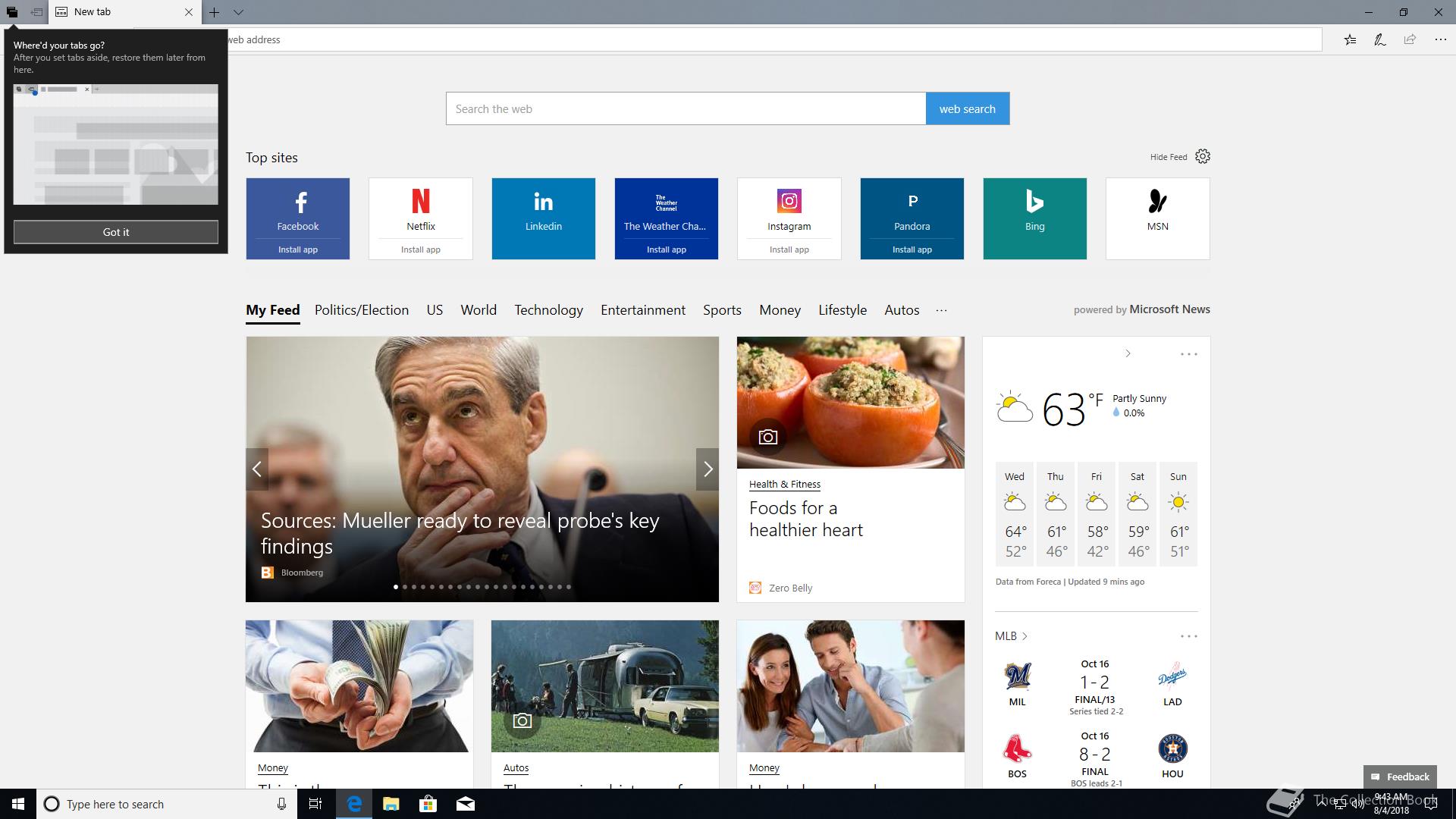Click the Cortana microphone icon
1456x819 pixels.
(281, 804)
